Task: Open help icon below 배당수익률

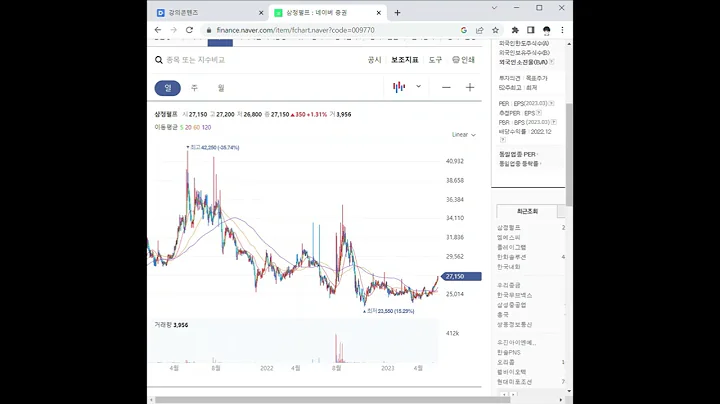Action: [503, 139]
